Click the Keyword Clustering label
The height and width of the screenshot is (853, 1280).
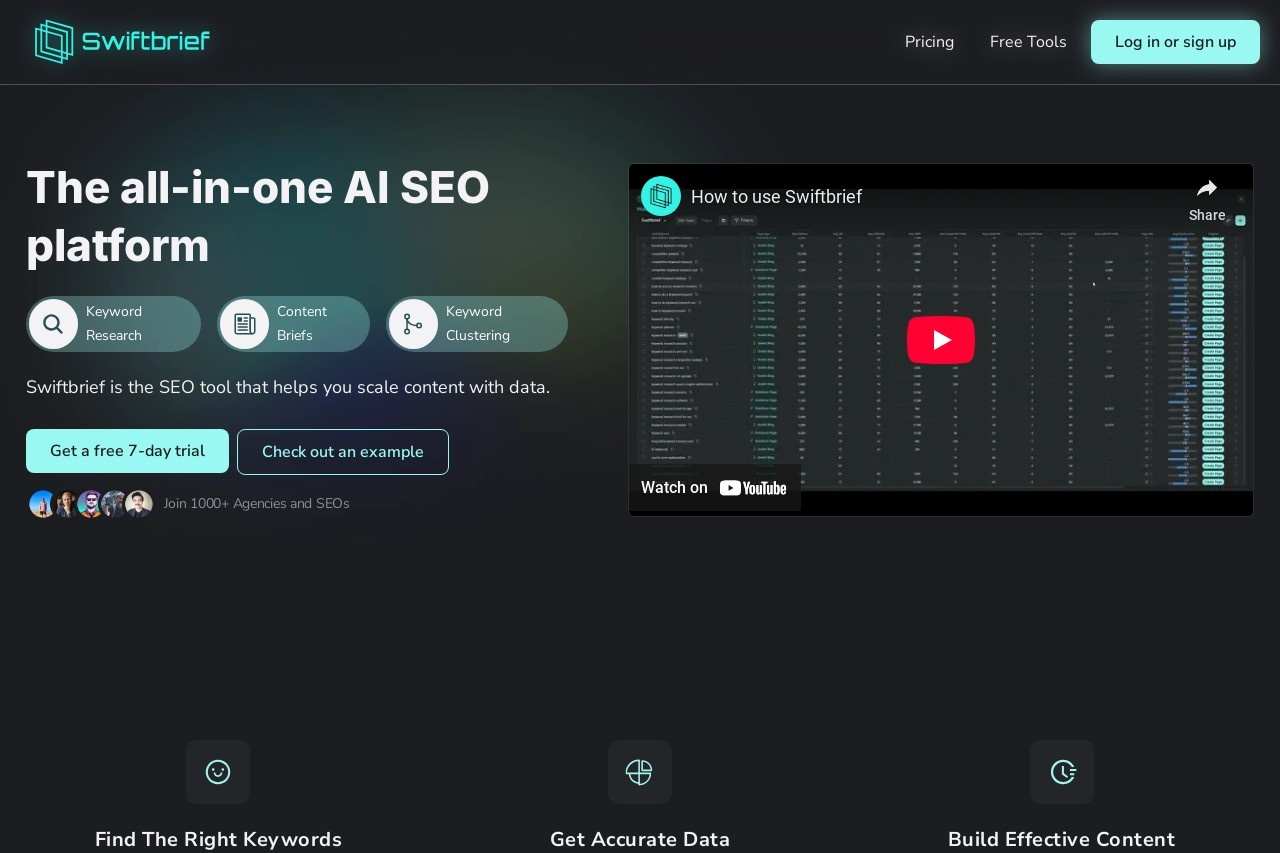pos(478,323)
